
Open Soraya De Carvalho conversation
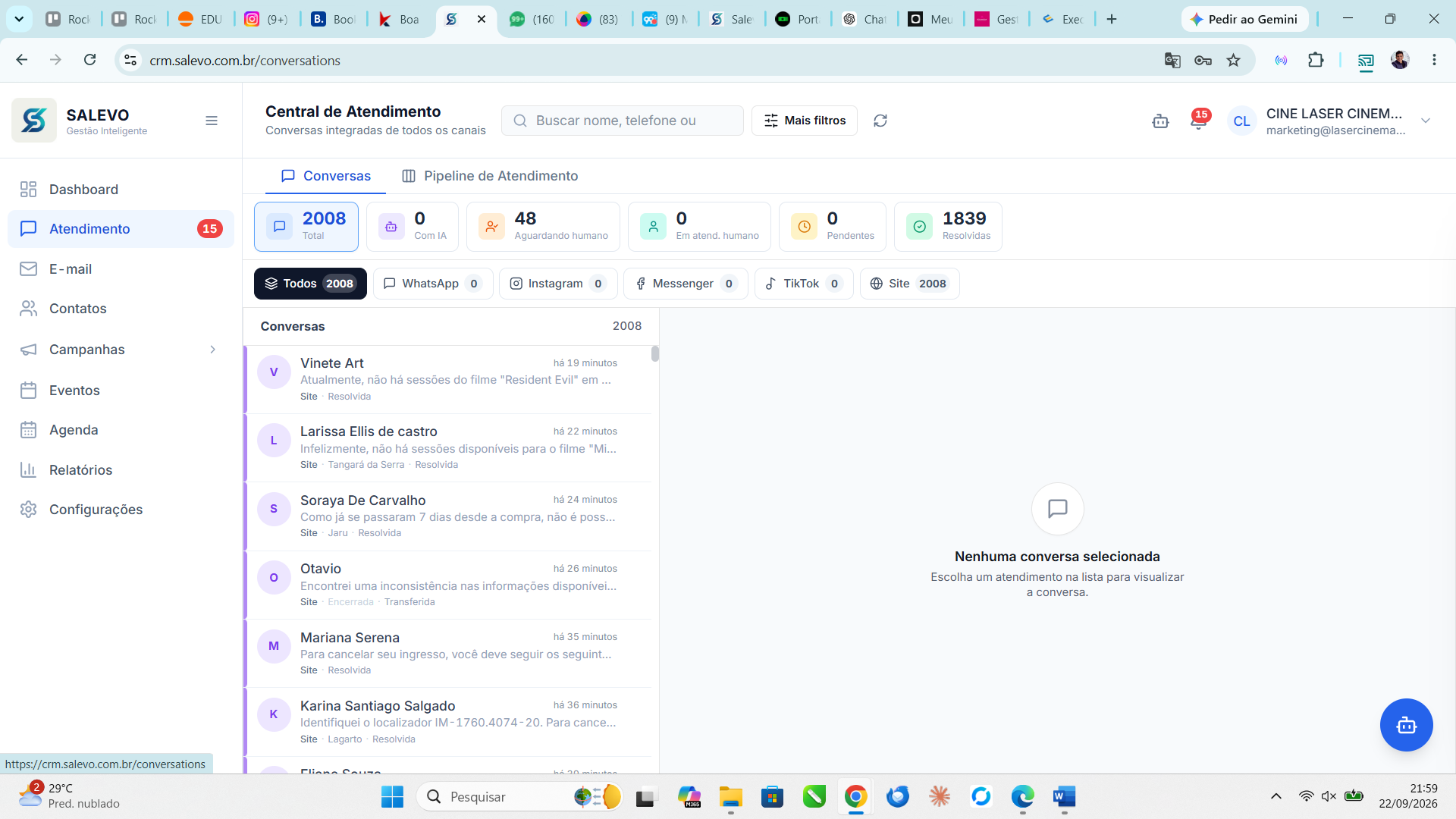447,516
